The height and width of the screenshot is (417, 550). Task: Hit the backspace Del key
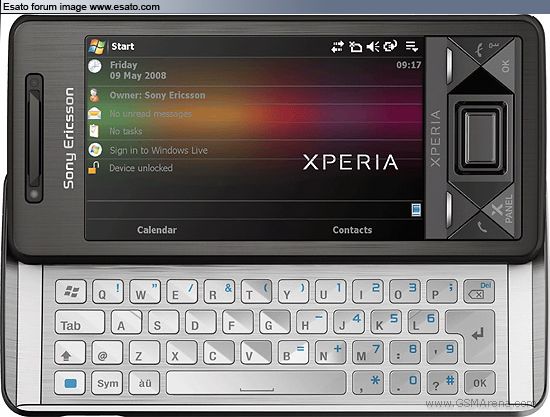coord(479,291)
